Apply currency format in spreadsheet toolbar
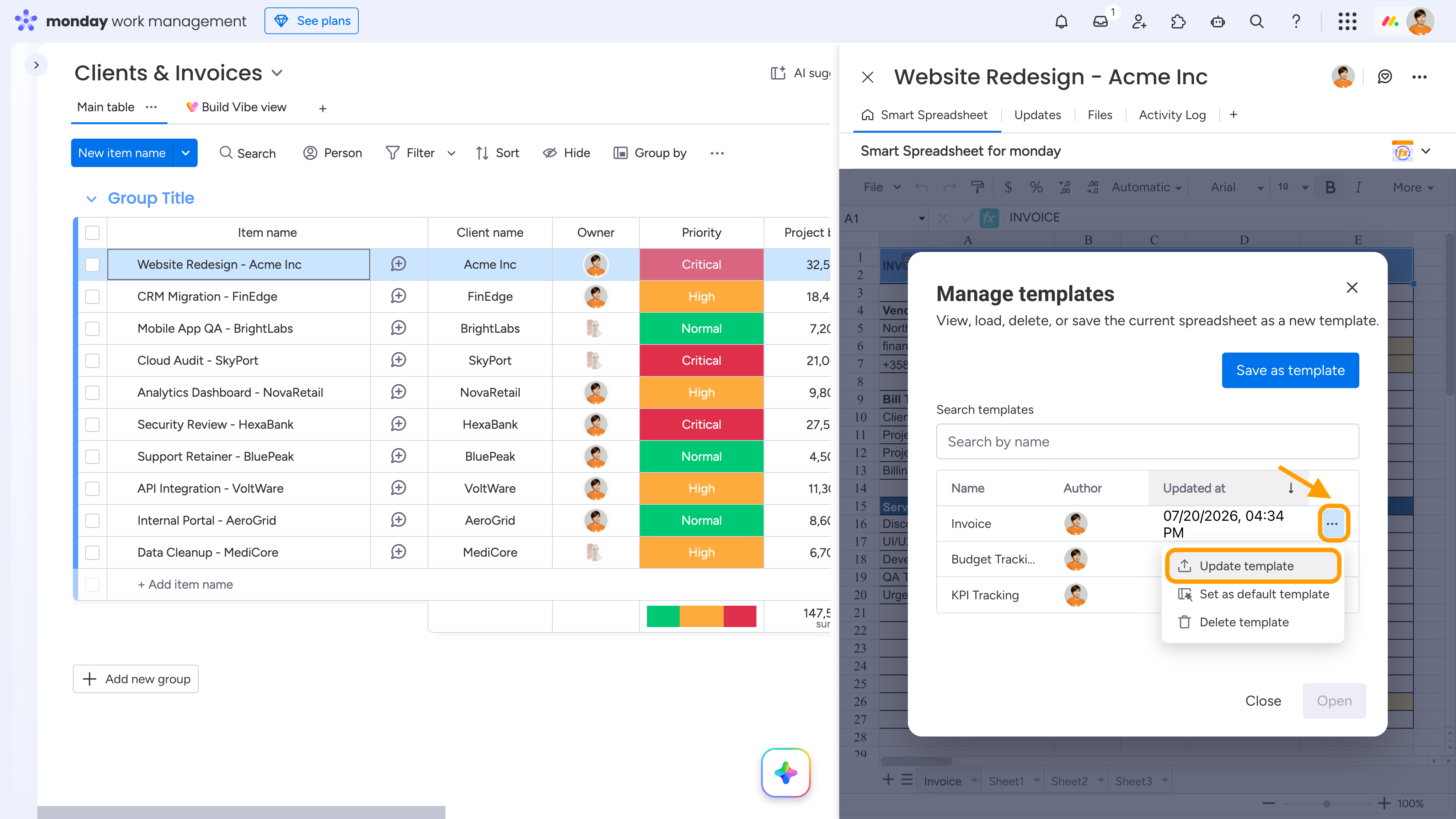Image resolution: width=1456 pixels, height=819 pixels. point(1008,187)
